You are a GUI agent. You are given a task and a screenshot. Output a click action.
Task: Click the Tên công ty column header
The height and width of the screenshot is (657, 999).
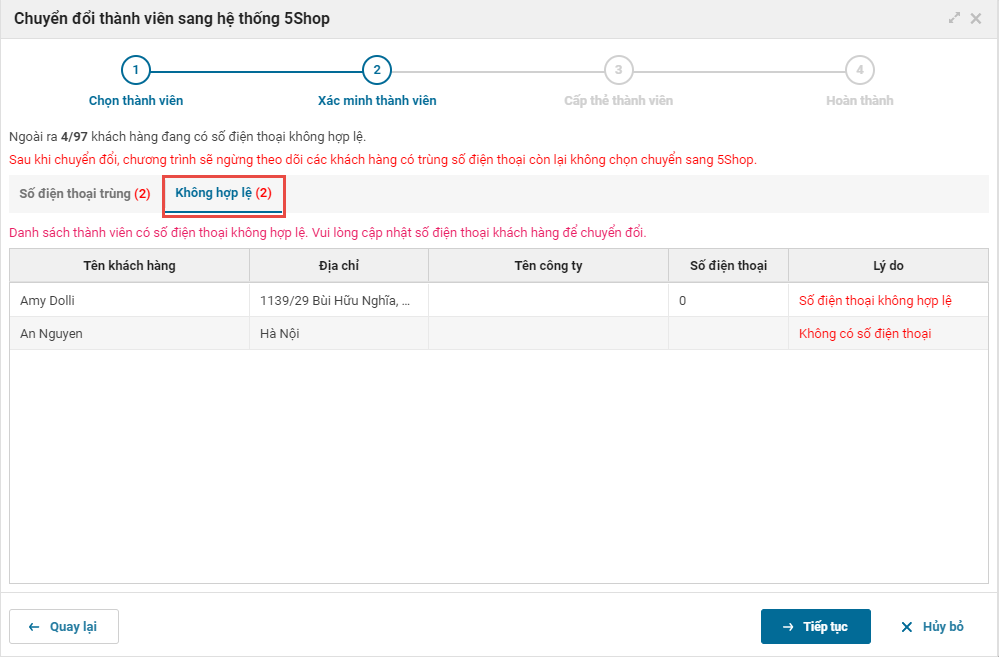pos(548,266)
